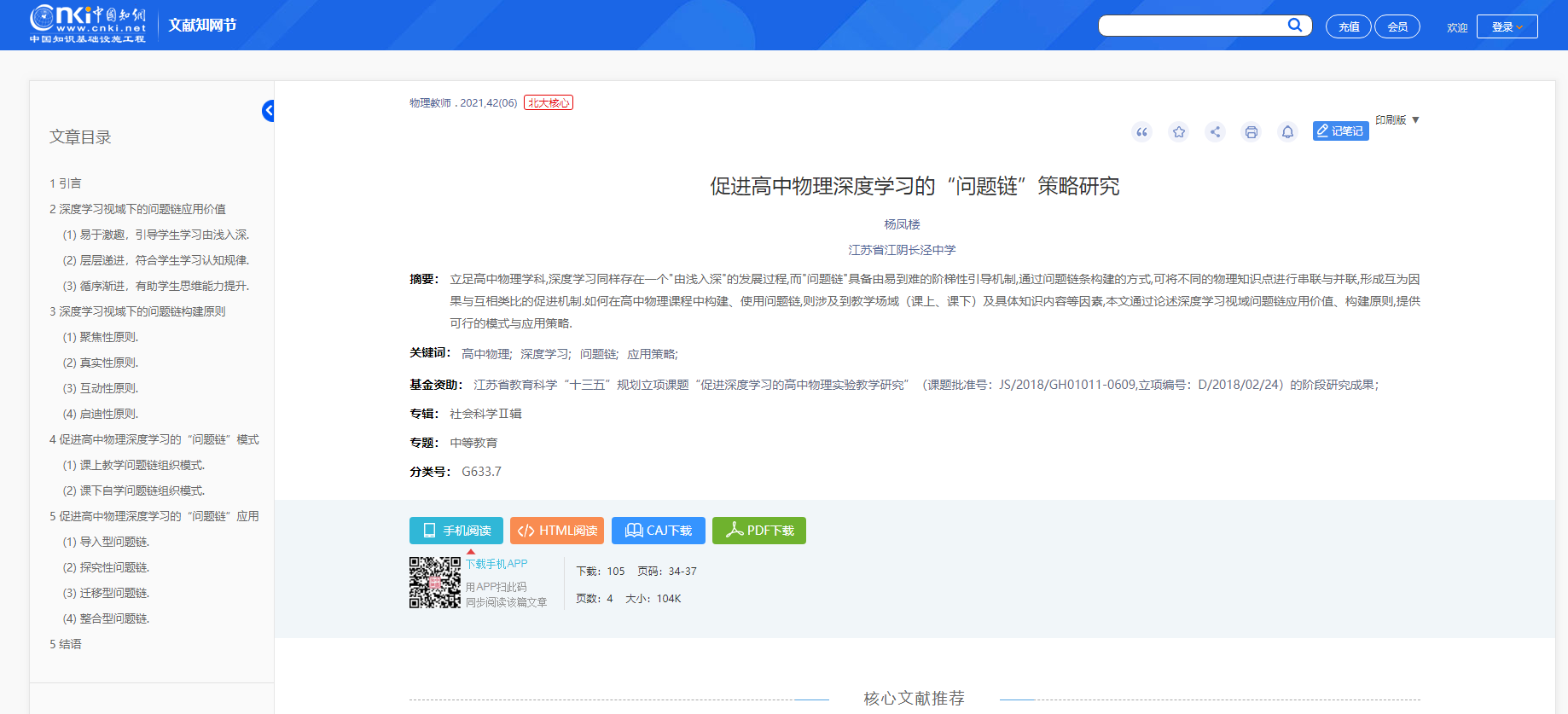
Task: Click the quote citation icon
Action: [1141, 131]
